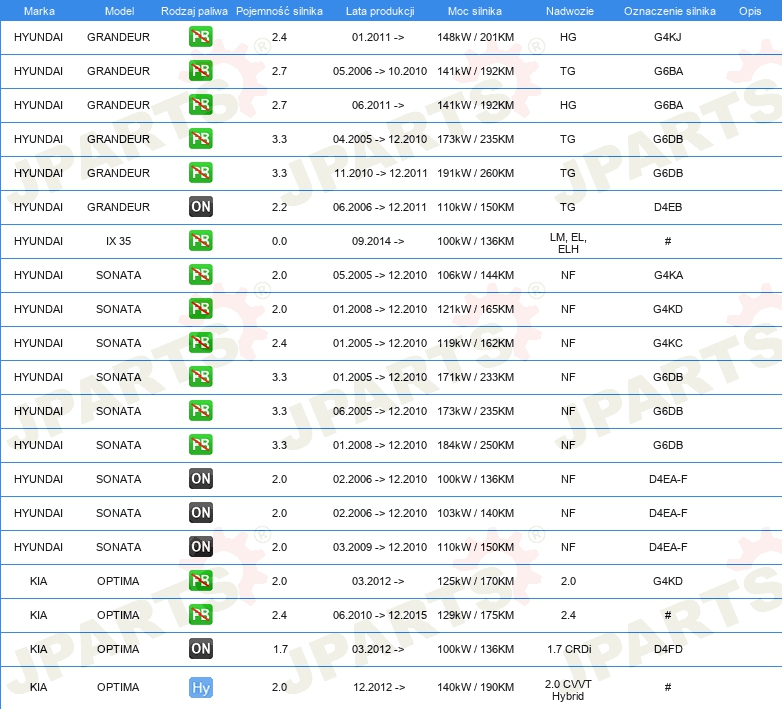Click production dates 11.2010 -> 12.2011

(x=381, y=173)
